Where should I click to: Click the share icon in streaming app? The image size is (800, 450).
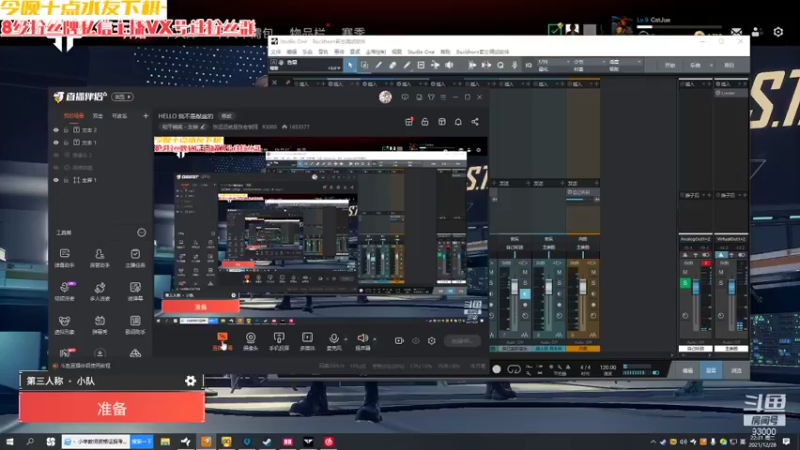coord(475,122)
